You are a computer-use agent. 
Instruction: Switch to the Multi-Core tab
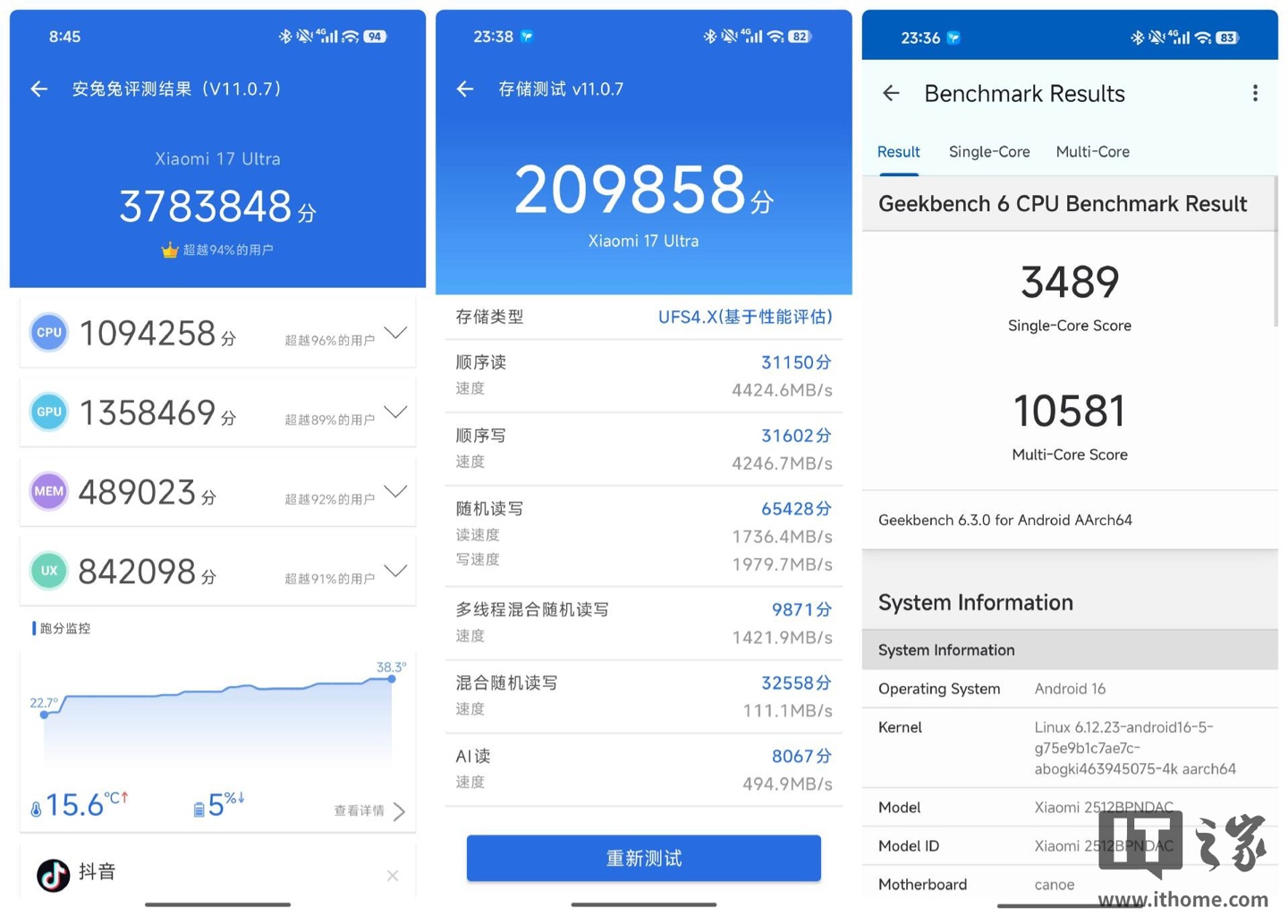1092,152
